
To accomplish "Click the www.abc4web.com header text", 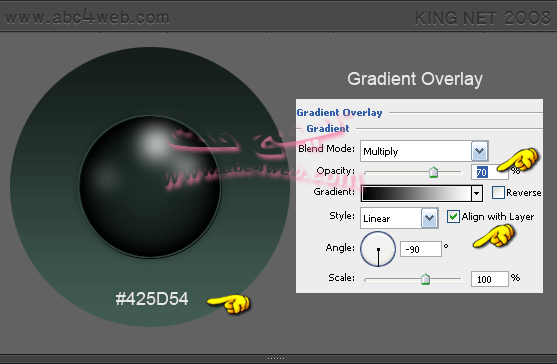I will (87, 17).
